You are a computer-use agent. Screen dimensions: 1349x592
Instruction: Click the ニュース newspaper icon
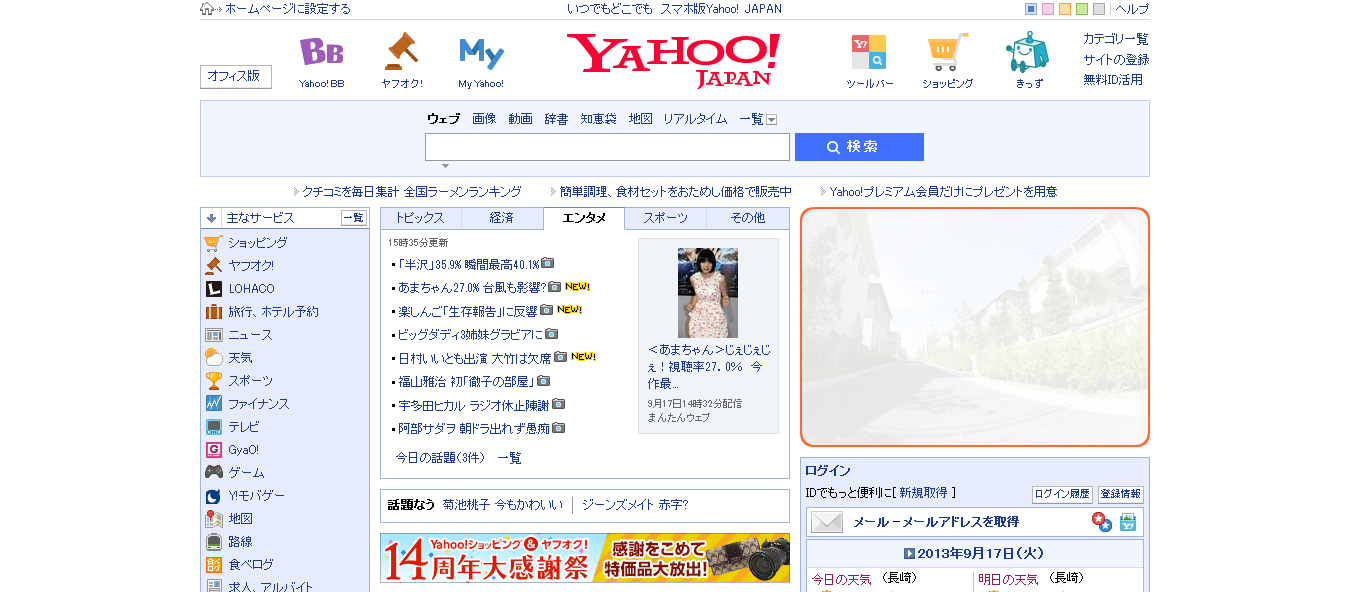[213, 335]
